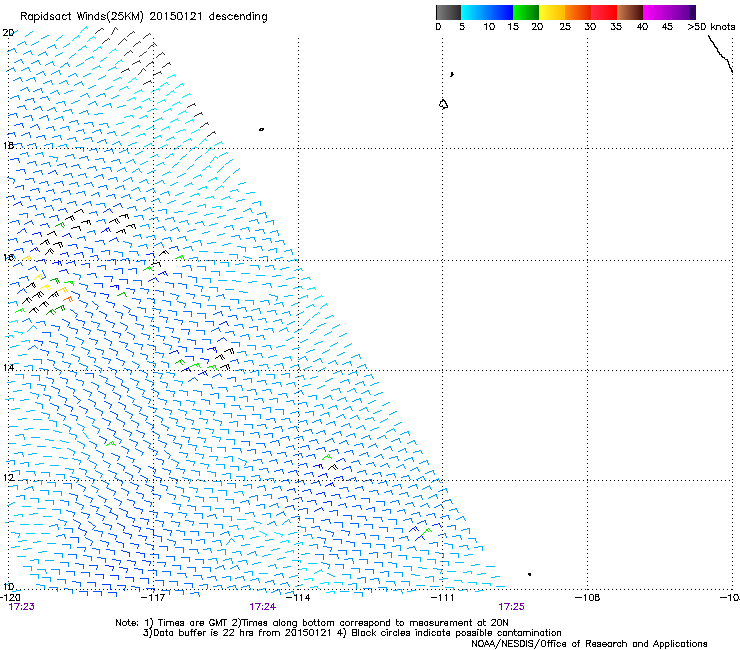The height and width of the screenshot is (650, 740).
Task: Click the brown 35-40 knots color segment
Action: click(630, 12)
